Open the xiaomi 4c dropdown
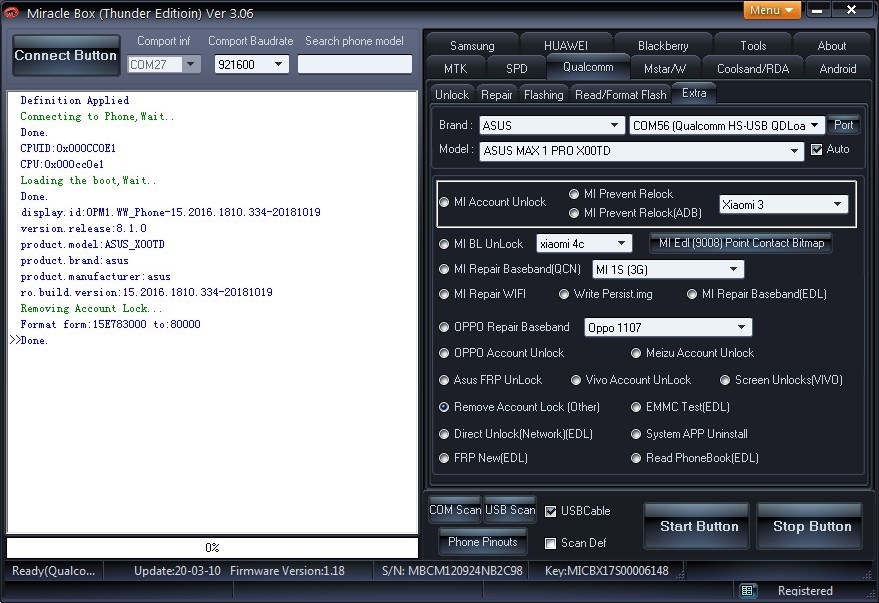Viewport: 879px width, 603px height. pyautogui.click(x=584, y=244)
